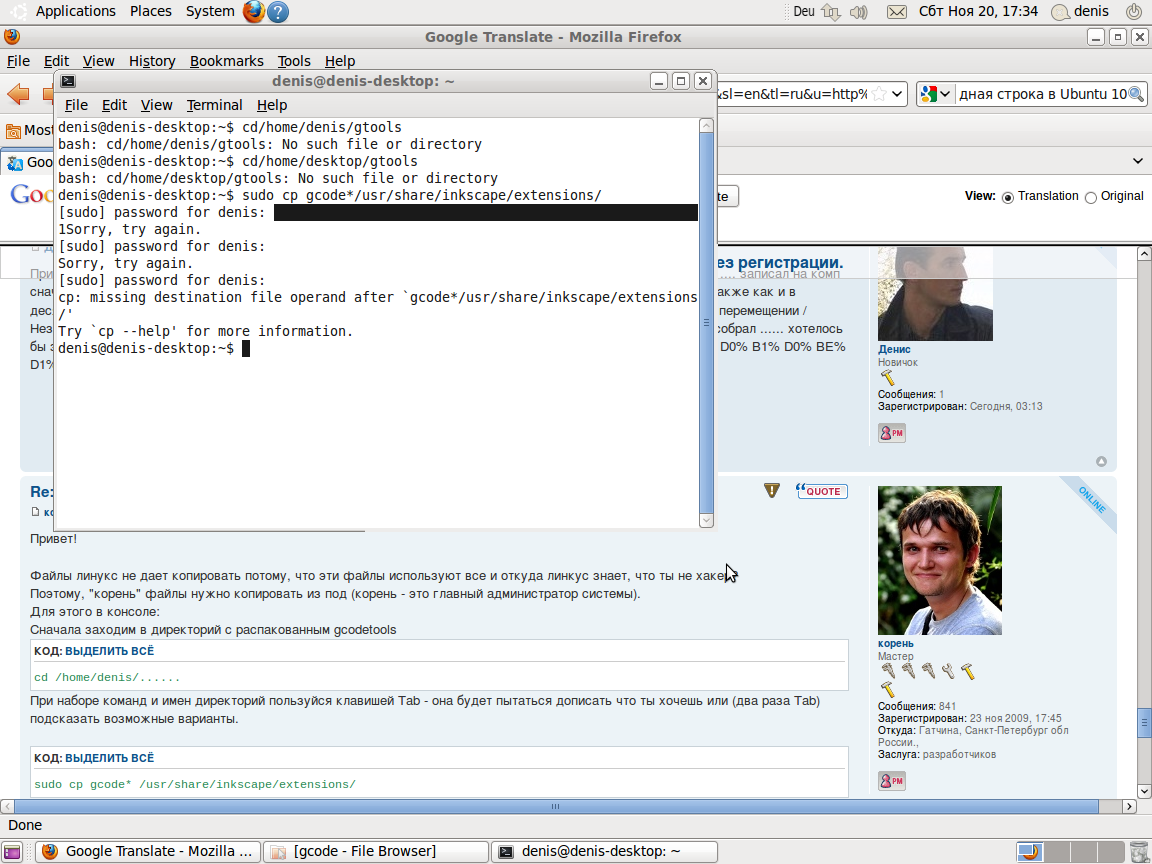Open the help icon in top panel
This screenshot has height=864, width=1152.
tap(278, 12)
